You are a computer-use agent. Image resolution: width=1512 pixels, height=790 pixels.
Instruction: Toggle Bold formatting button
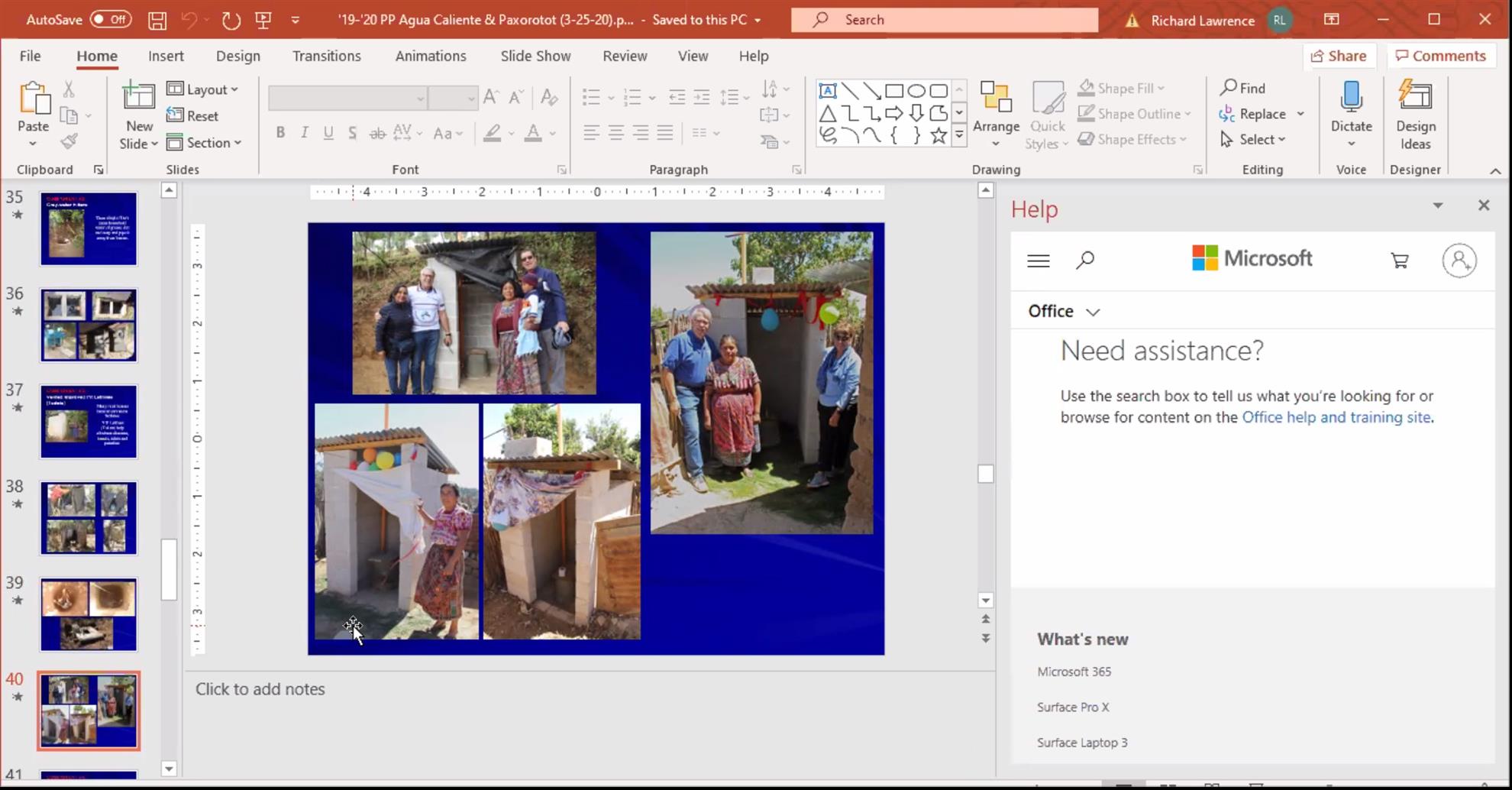(x=280, y=133)
